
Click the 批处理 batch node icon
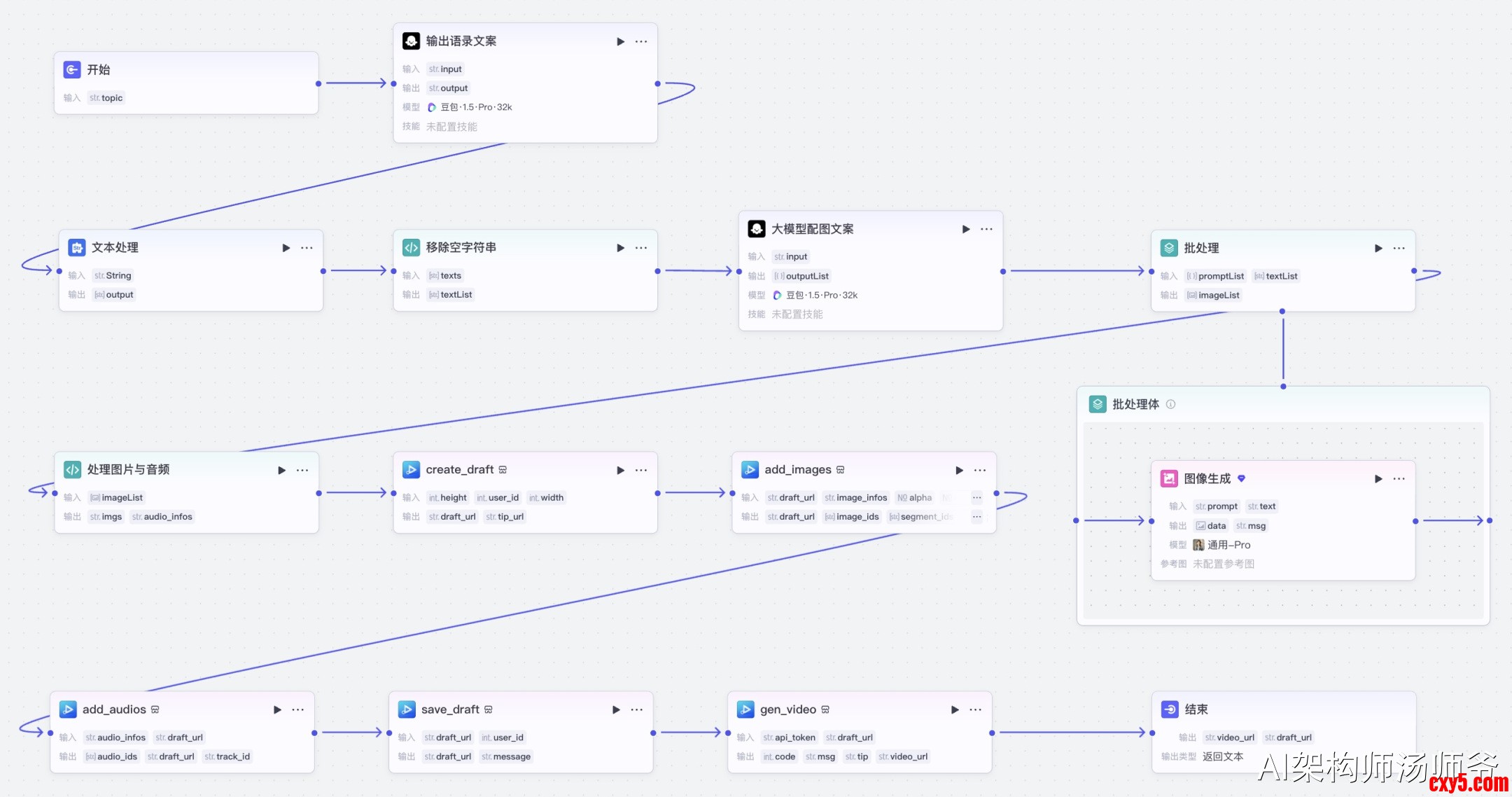(x=1169, y=248)
